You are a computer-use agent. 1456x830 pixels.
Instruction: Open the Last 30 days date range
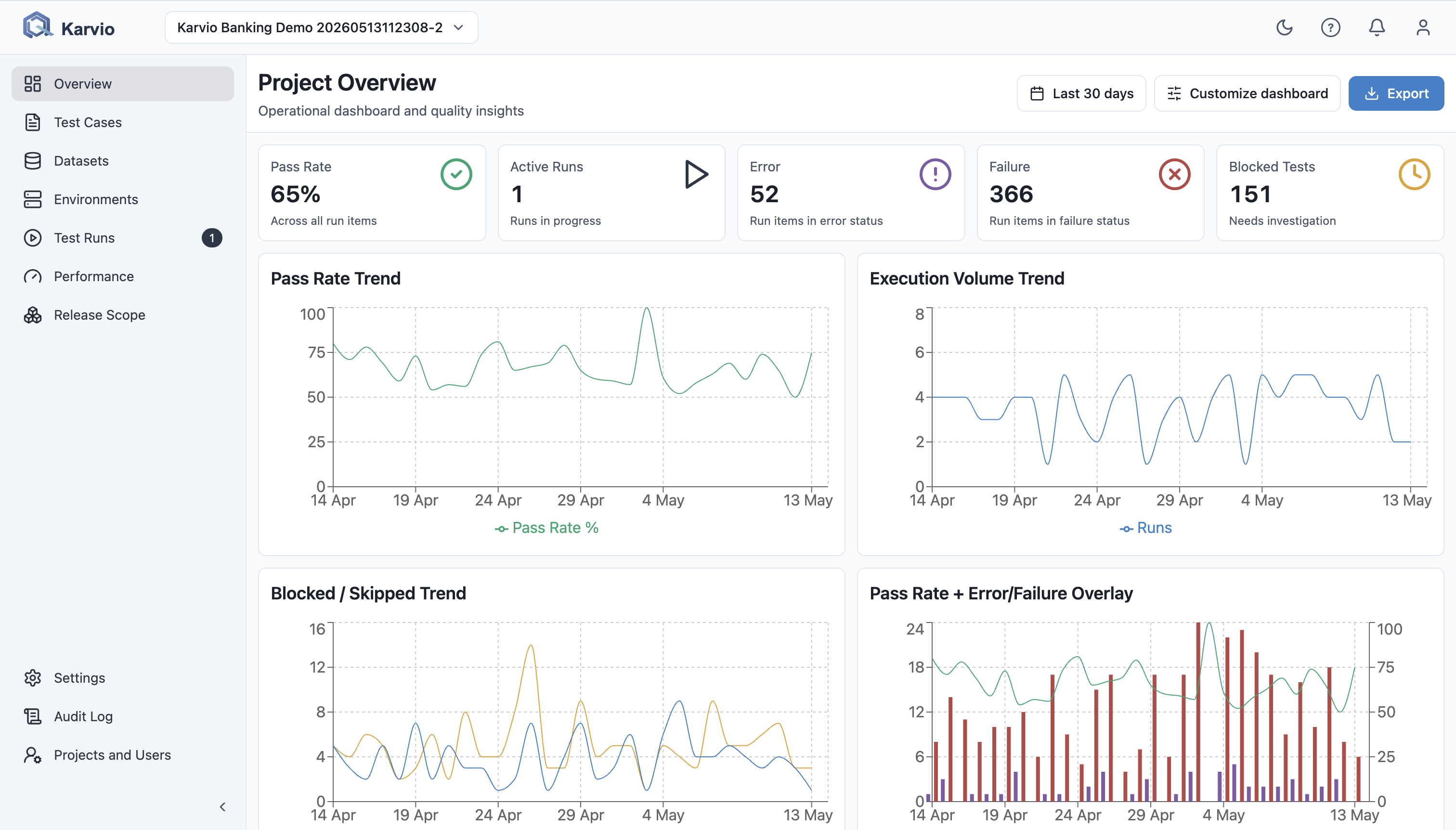click(x=1081, y=93)
